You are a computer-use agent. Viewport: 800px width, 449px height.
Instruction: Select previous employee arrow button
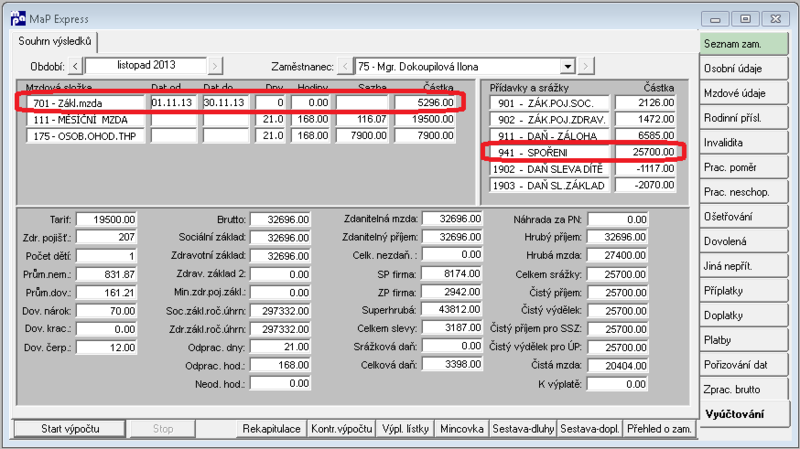pos(345,66)
